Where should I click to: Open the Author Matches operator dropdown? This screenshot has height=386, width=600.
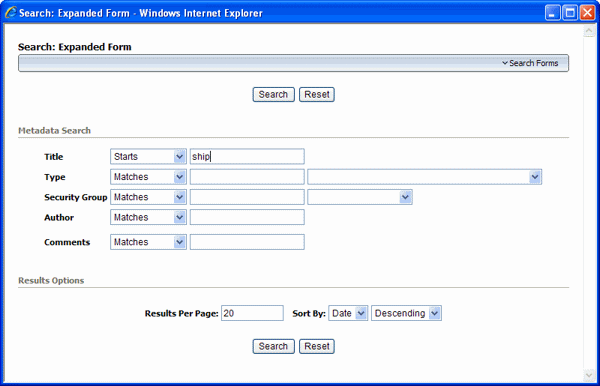[x=148, y=217]
